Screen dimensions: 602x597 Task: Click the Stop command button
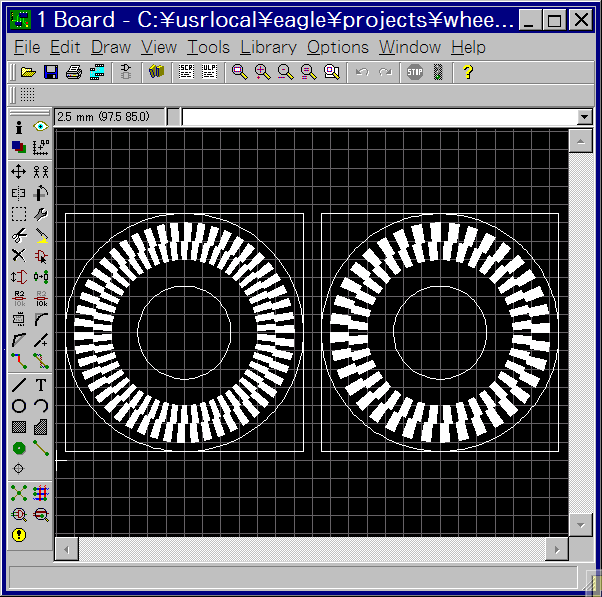[414, 72]
